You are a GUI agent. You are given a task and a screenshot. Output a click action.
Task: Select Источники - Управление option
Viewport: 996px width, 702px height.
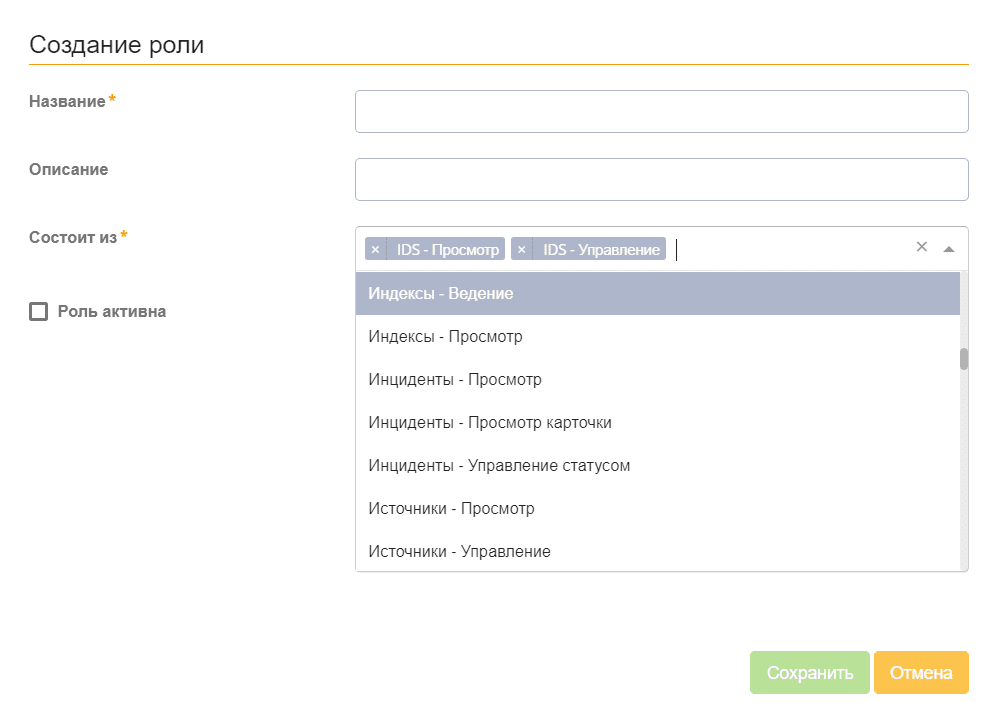(459, 552)
